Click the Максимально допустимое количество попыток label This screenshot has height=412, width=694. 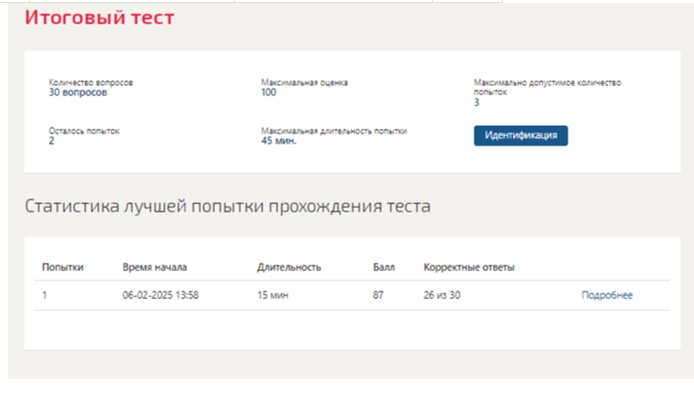pos(547,87)
